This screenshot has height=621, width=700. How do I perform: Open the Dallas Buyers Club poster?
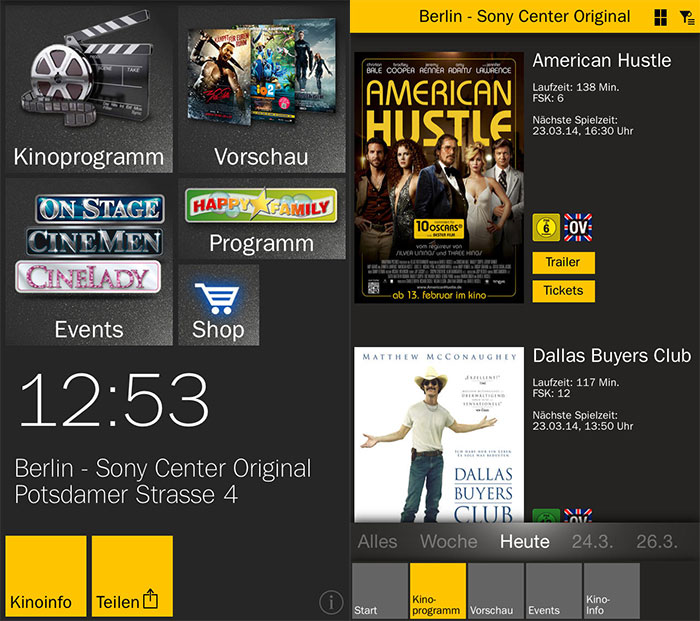[x=439, y=434]
